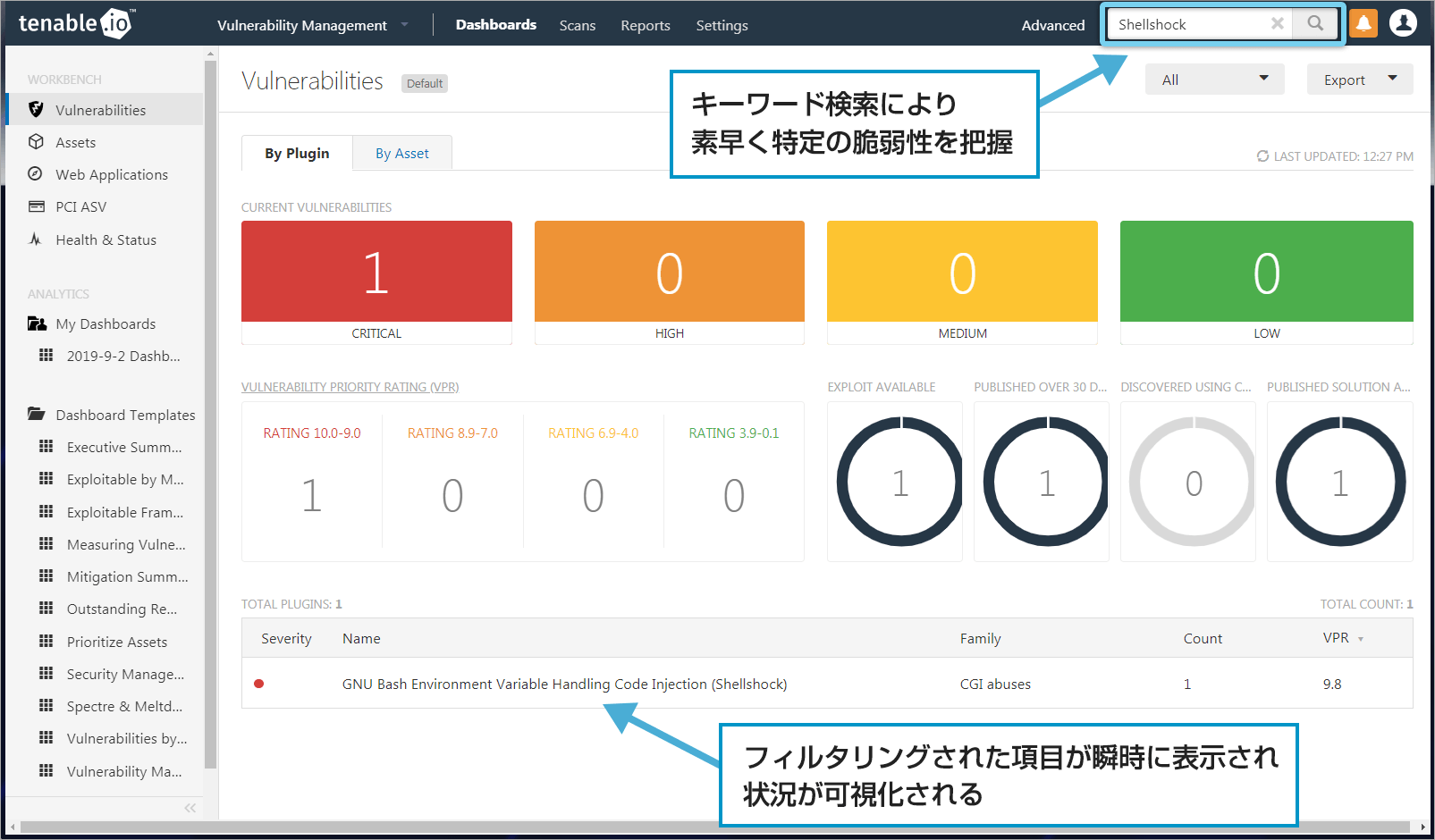This screenshot has height=840, width=1435.
Task: Click the Published Solution A... donut chart
Action: [x=1340, y=482]
